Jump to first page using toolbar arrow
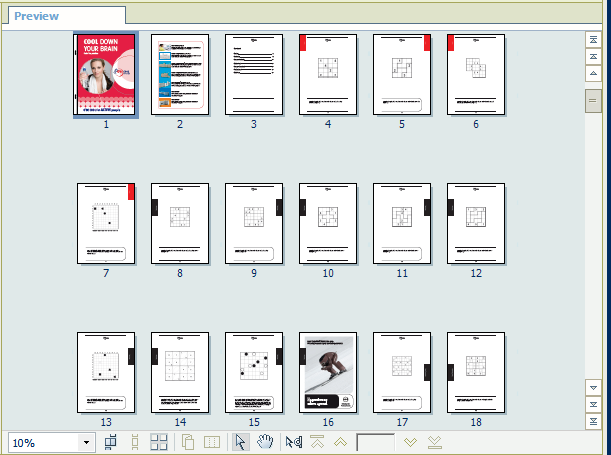Viewport: 611px width, 455px height. tap(319, 442)
